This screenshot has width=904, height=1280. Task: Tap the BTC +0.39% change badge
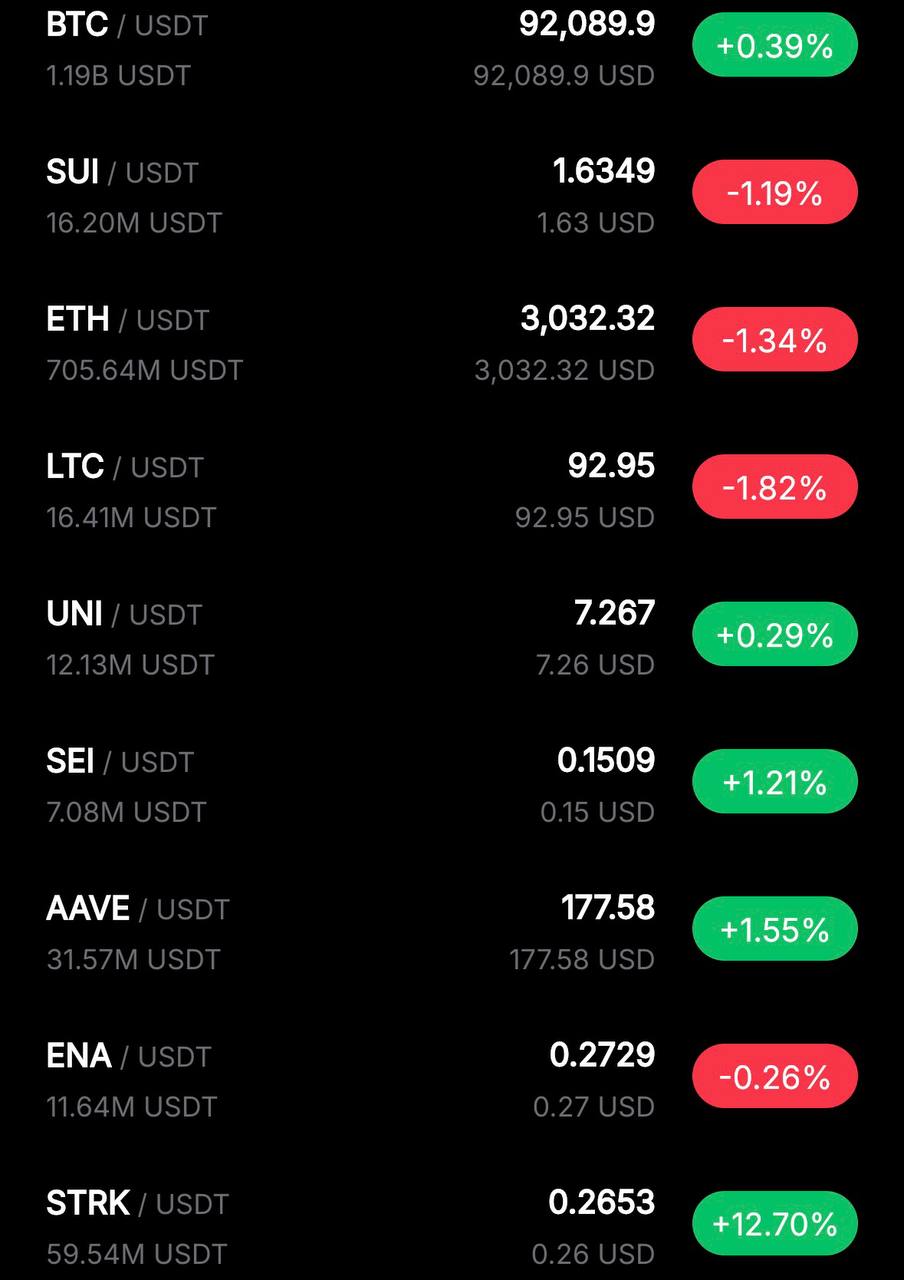click(775, 45)
